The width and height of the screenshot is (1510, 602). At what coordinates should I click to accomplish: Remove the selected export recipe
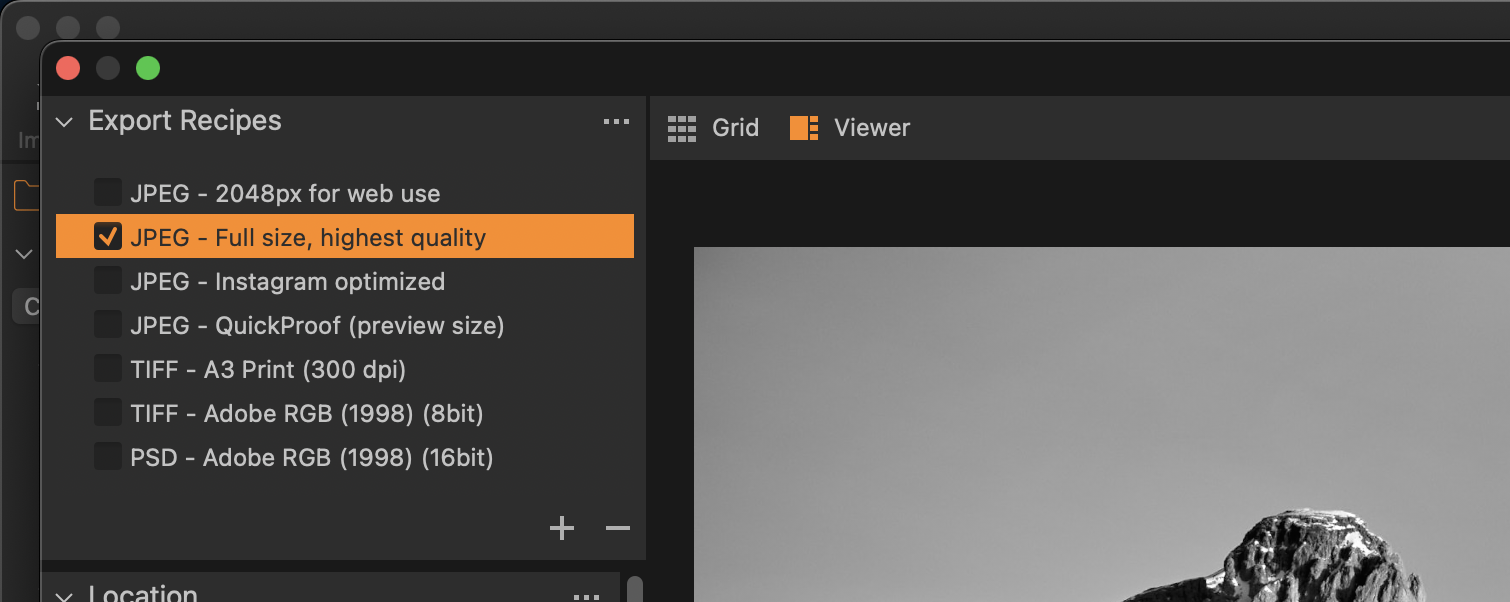tap(618, 528)
